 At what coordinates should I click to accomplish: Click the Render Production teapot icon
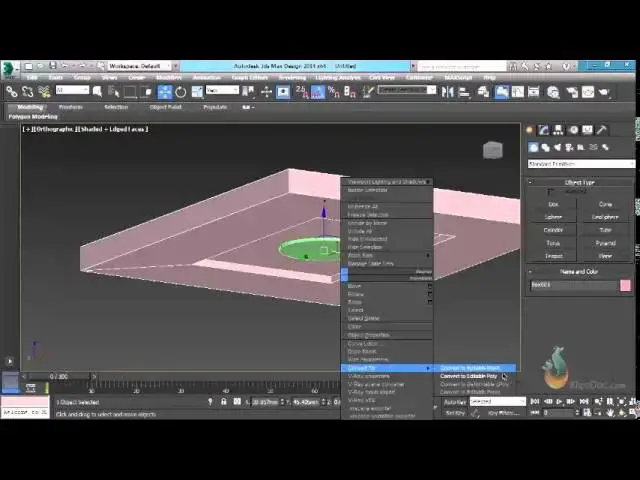(x=604, y=92)
